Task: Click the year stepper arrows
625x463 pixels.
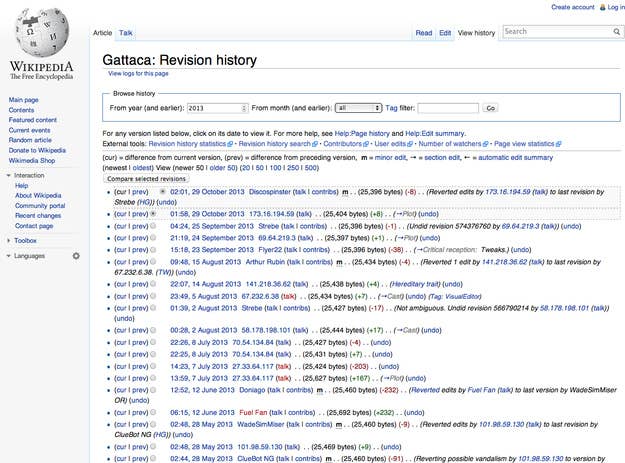Action: click(x=244, y=108)
